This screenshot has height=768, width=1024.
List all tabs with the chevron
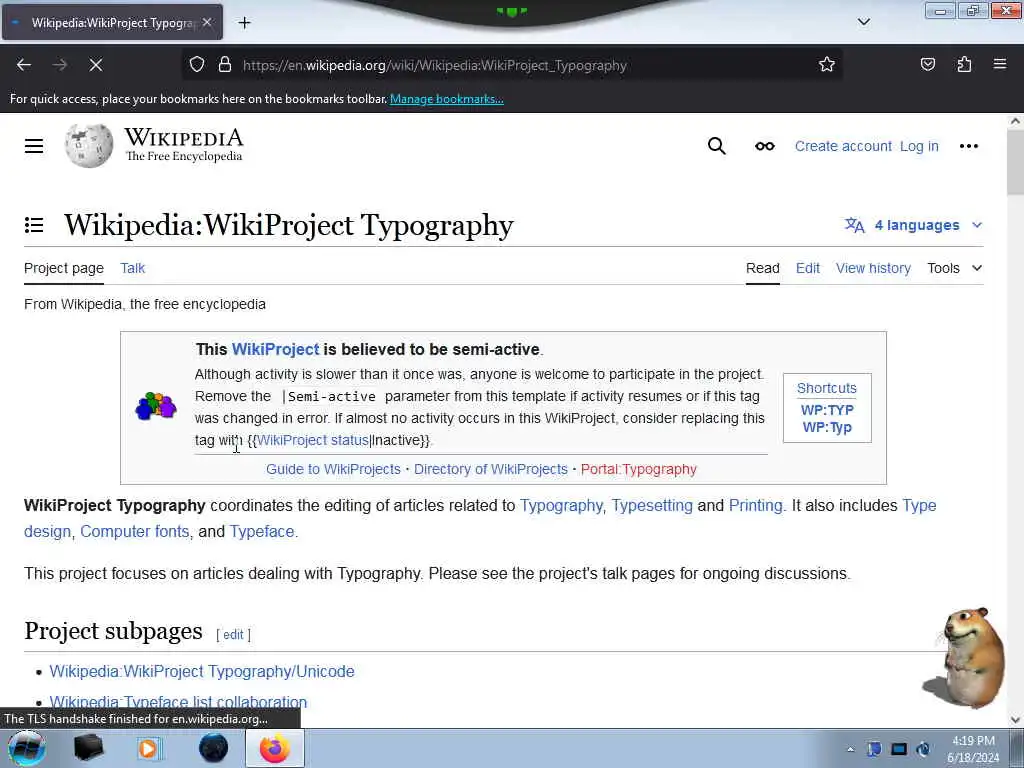tap(863, 22)
